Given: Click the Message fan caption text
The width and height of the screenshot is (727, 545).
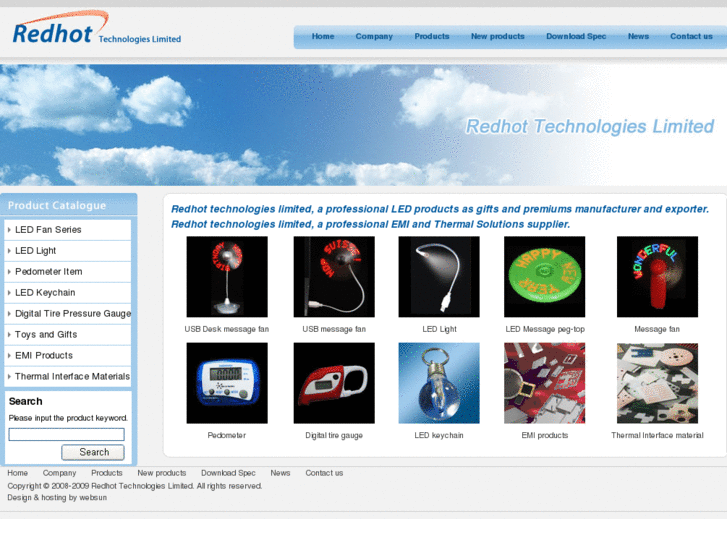Looking at the screenshot, I should click(x=657, y=329).
